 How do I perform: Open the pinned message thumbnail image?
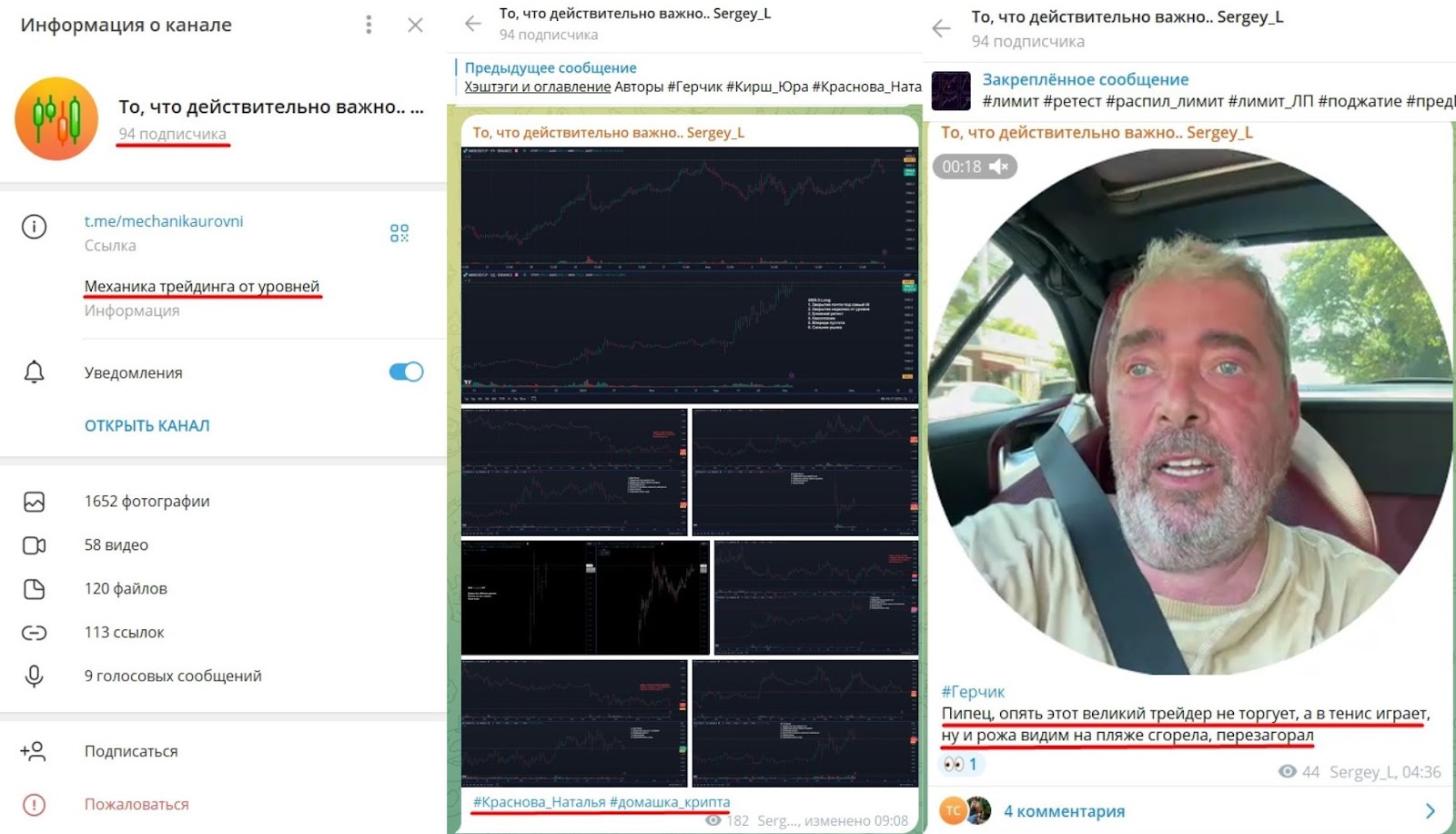pos(951,90)
